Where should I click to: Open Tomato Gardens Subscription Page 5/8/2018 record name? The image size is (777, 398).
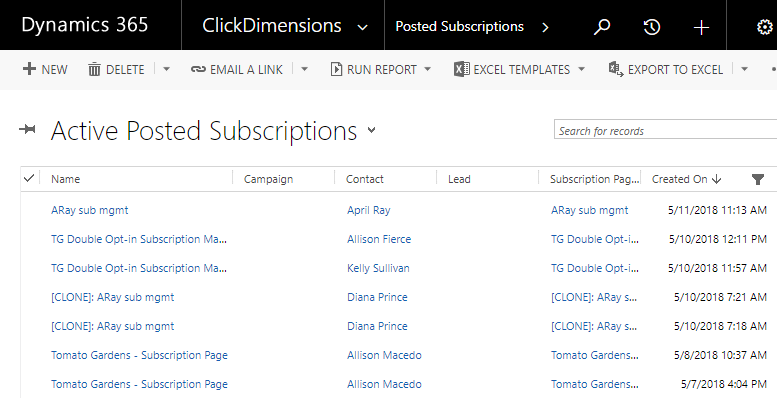[139, 355]
